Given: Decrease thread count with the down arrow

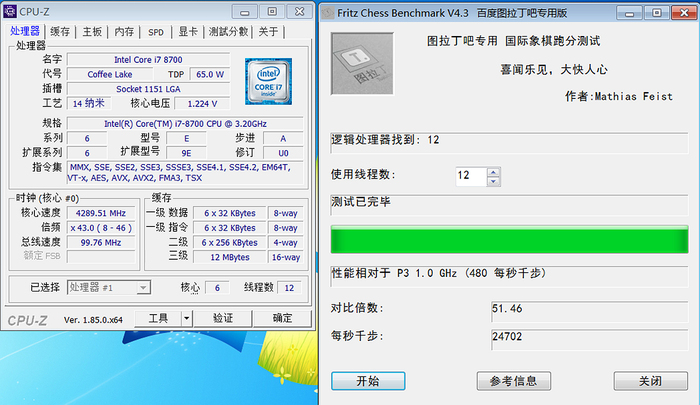Looking at the screenshot, I should (493, 181).
